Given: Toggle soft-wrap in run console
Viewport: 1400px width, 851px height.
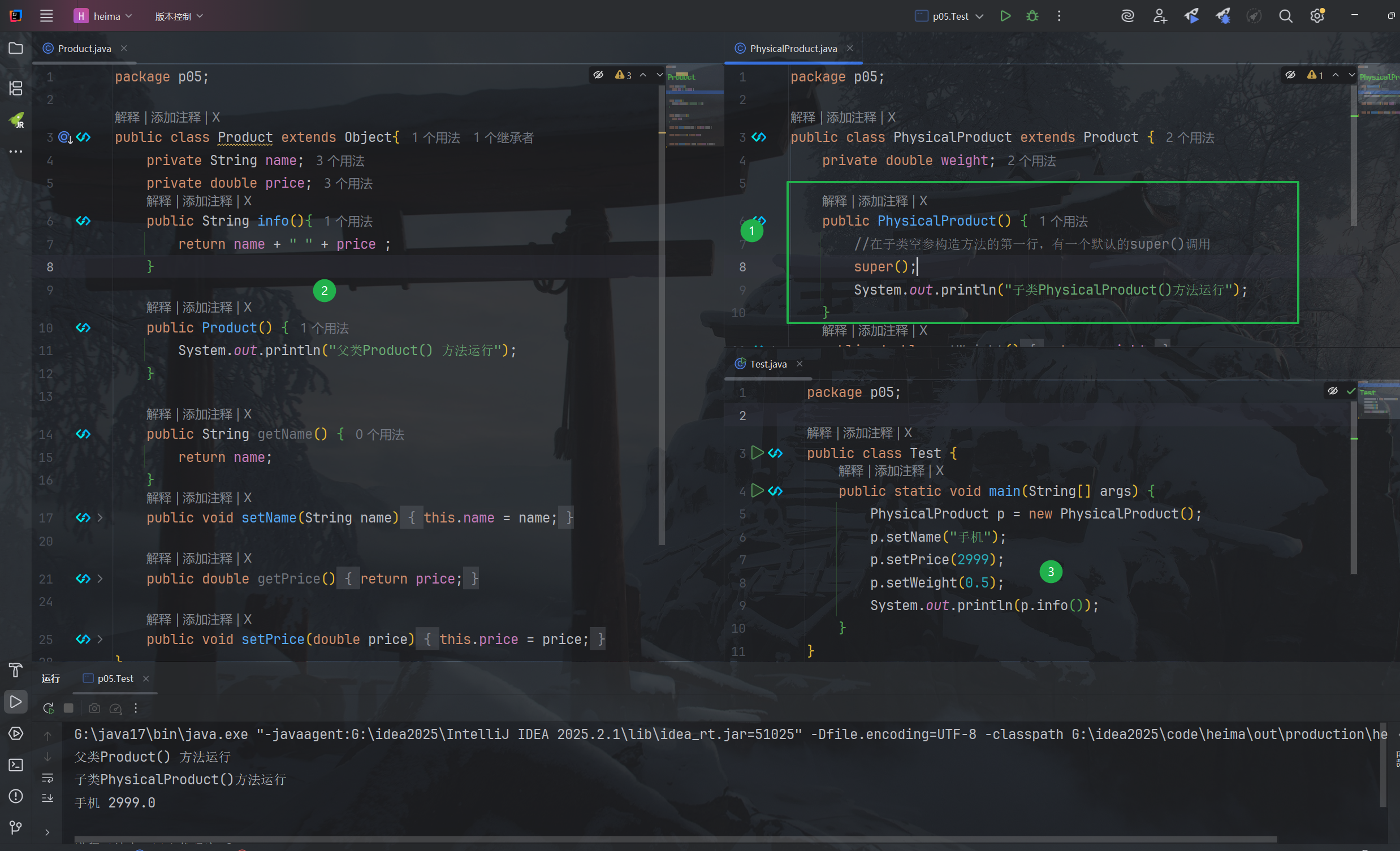Looking at the screenshot, I should [47, 778].
